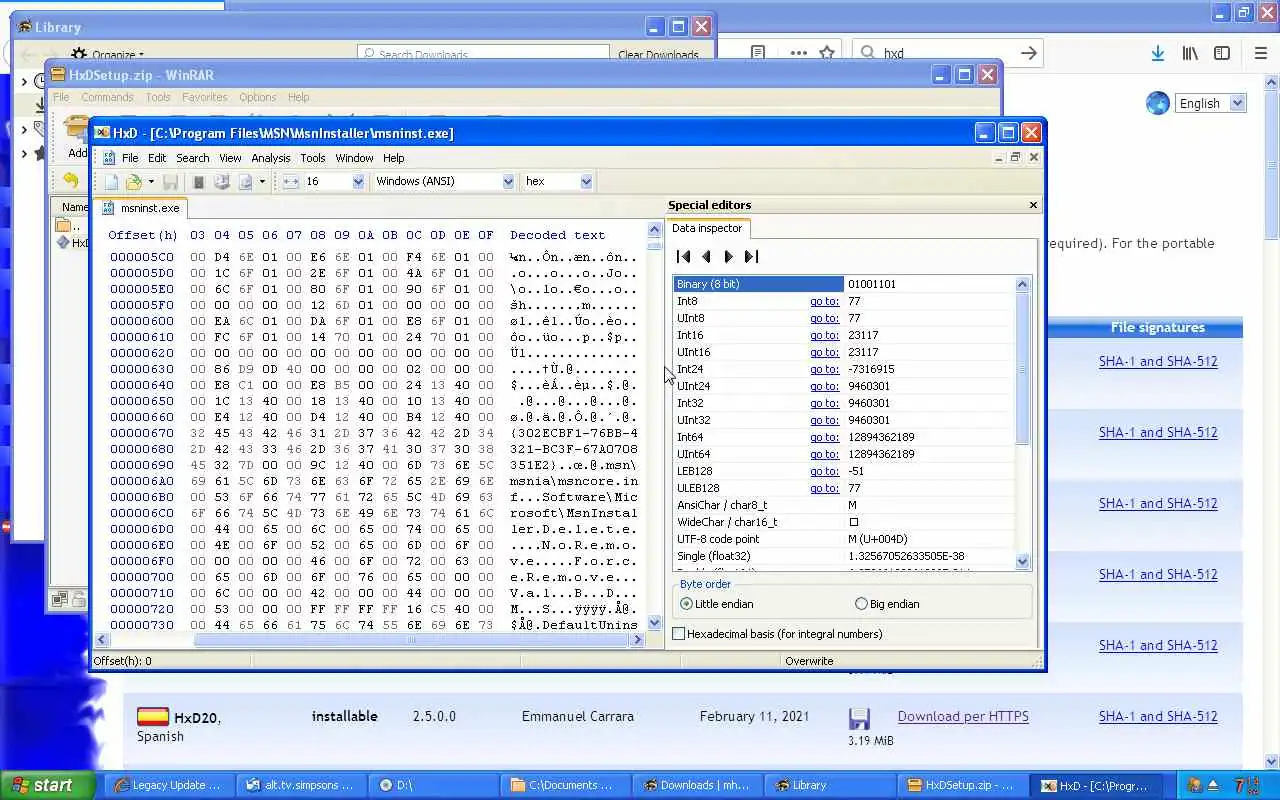Select Big endian byte order
Image resolution: width=1280 pixels, height=800 pixels.
click(889, 604)
